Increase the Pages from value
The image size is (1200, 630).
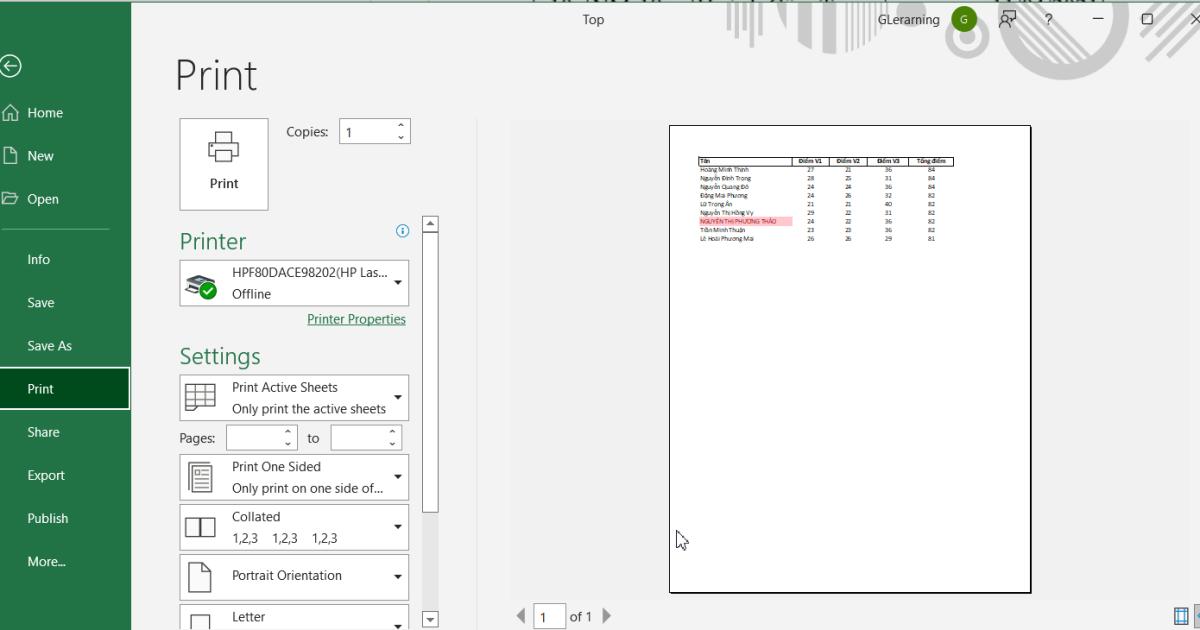coord(290,432)
